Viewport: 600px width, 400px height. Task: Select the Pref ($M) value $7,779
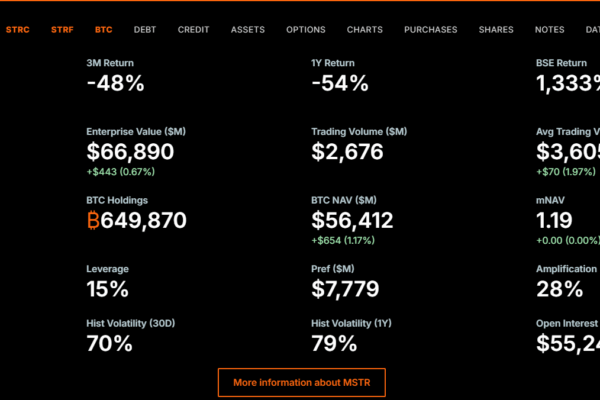pos(345,290)
